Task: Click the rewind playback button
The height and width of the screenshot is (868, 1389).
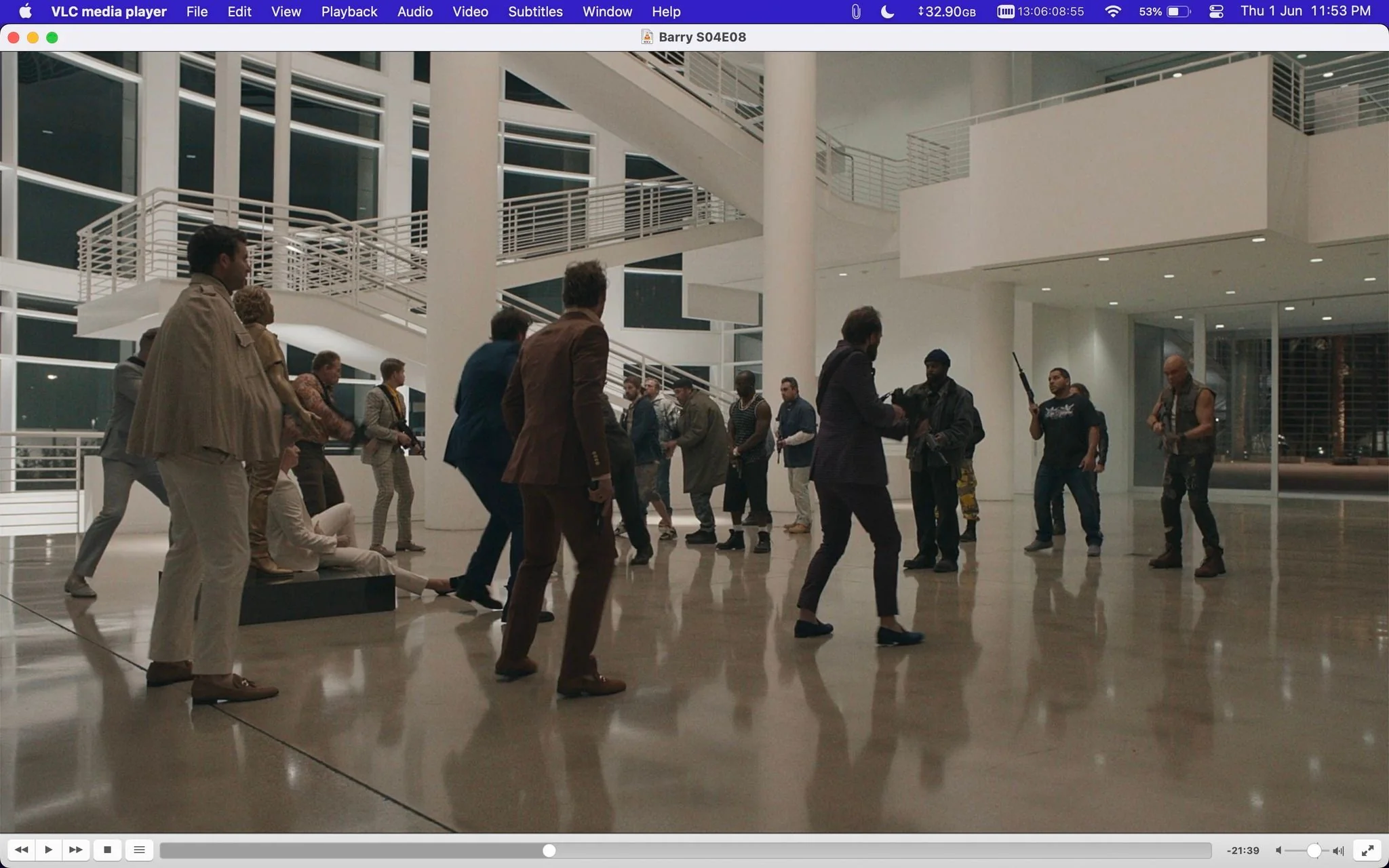Action: (21, 850)
